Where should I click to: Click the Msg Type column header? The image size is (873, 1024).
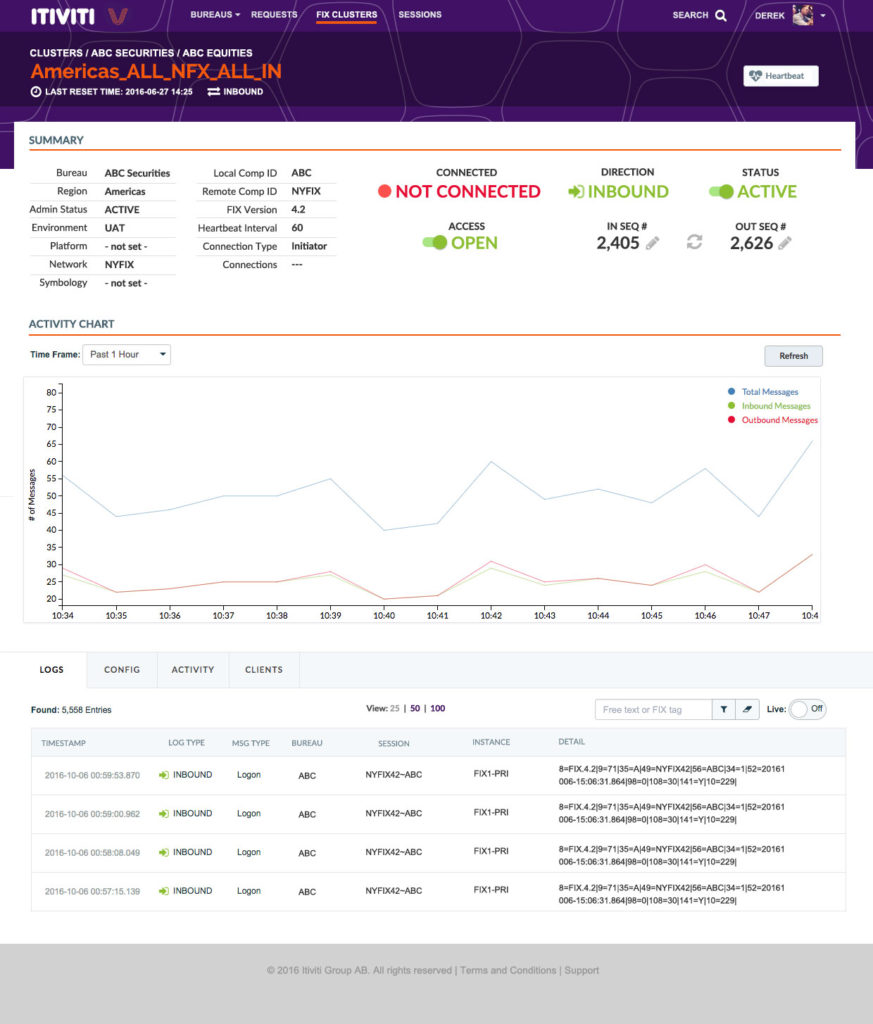251,743
